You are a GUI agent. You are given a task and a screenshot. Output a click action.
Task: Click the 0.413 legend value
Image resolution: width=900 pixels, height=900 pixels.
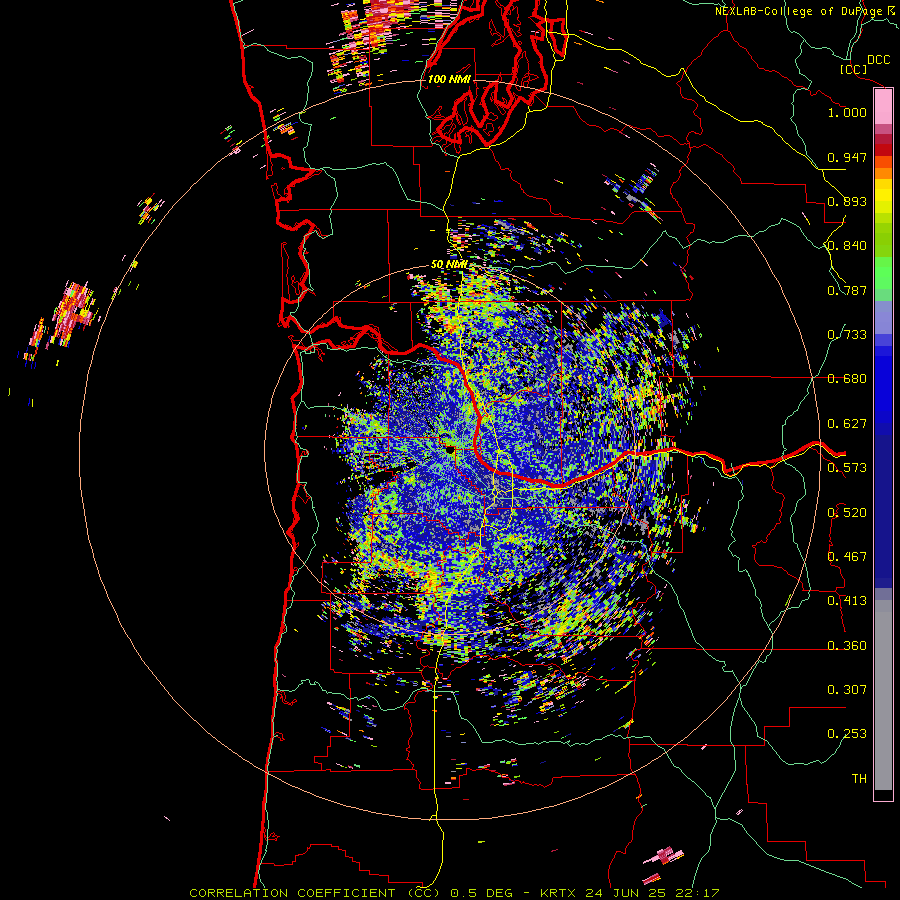coord(847,601)
